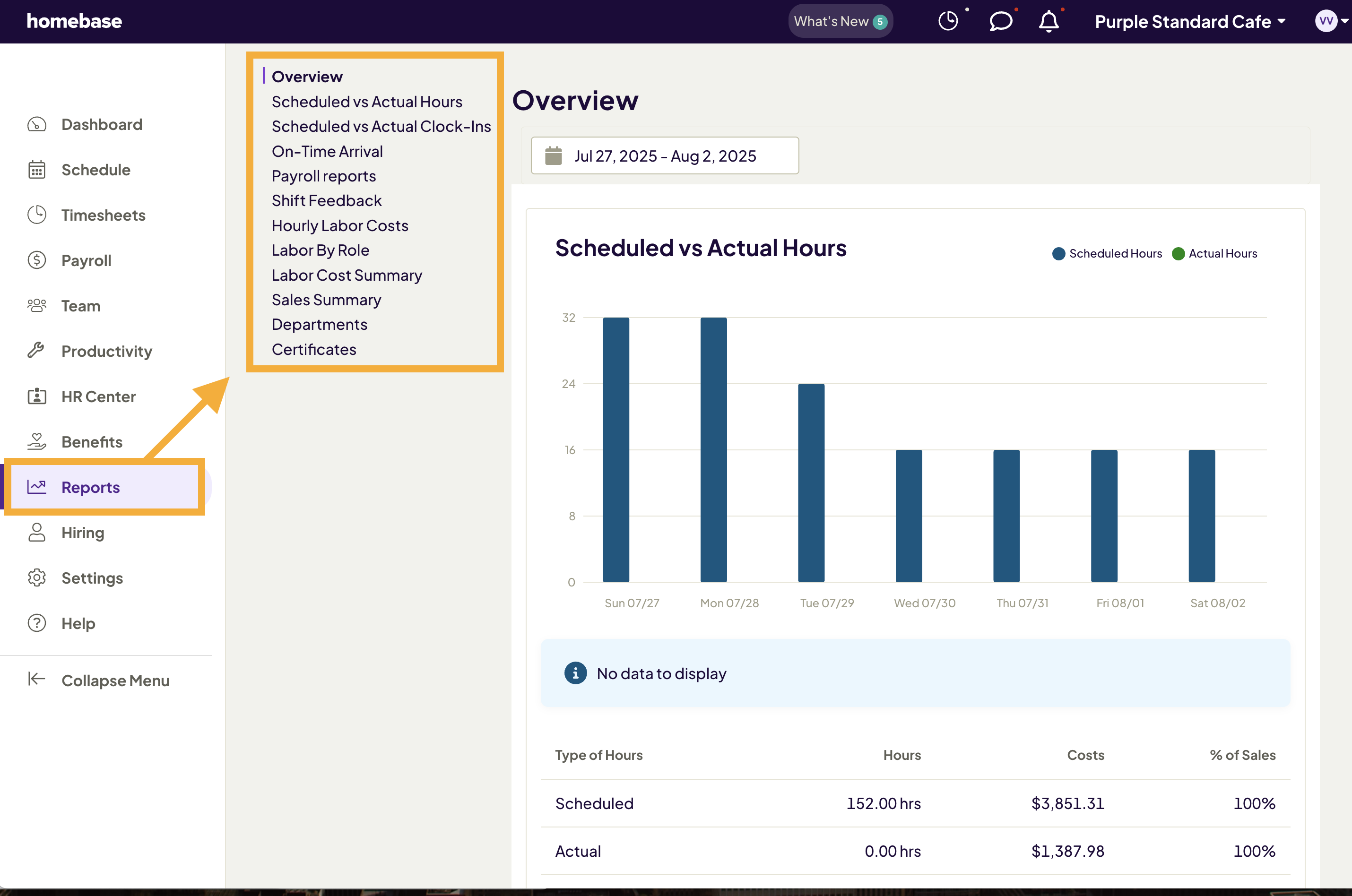
Task: Open Payroll via the dollar sign icon
Action: (x=36, y=260)
